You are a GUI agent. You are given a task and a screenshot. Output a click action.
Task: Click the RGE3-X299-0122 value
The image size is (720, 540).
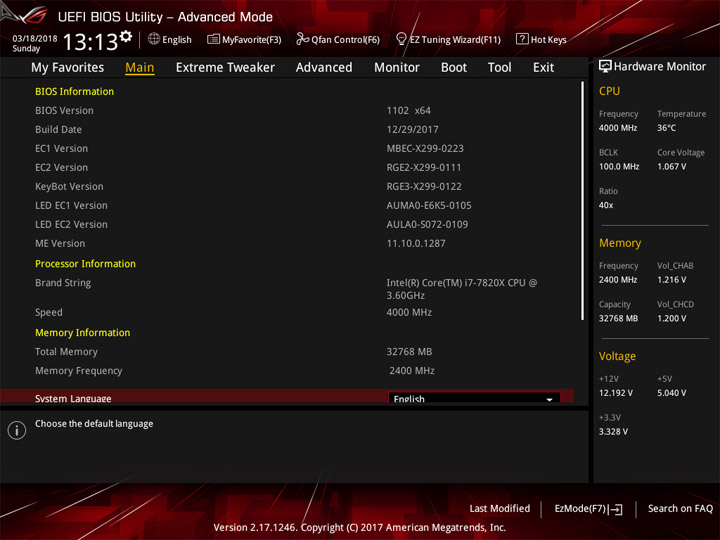pos(424,186)
